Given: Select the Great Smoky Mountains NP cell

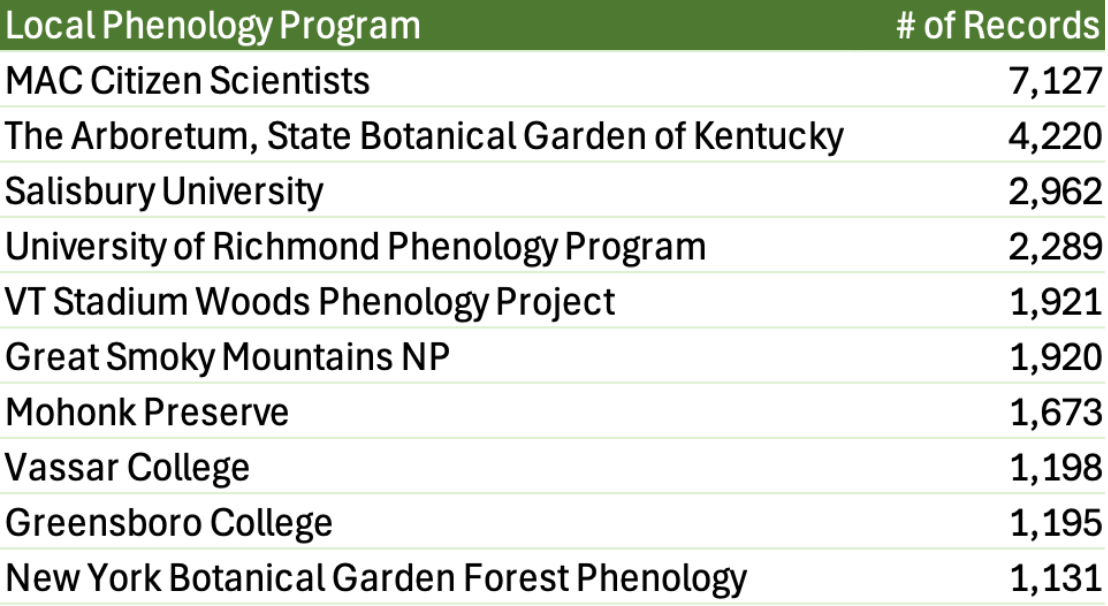Looking at the screenshot, I should 227,357.
